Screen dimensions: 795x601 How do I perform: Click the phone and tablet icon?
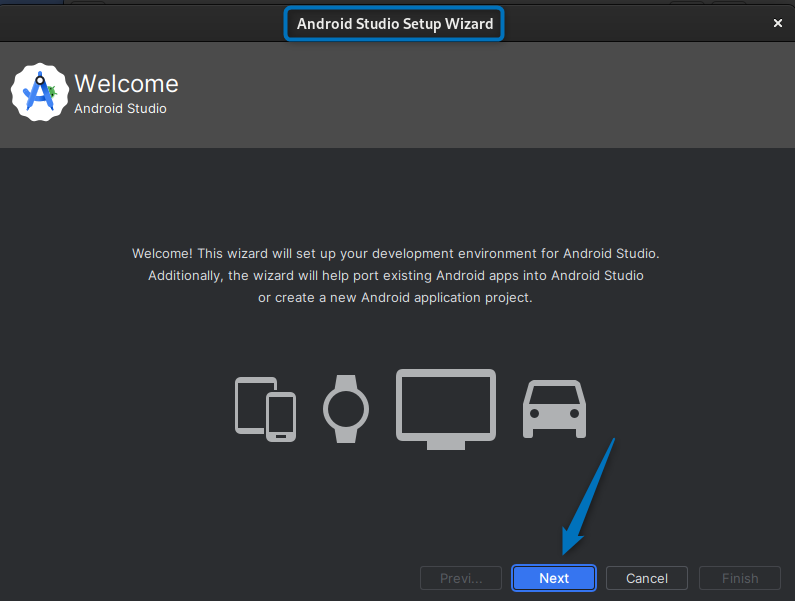coord(265,409)
